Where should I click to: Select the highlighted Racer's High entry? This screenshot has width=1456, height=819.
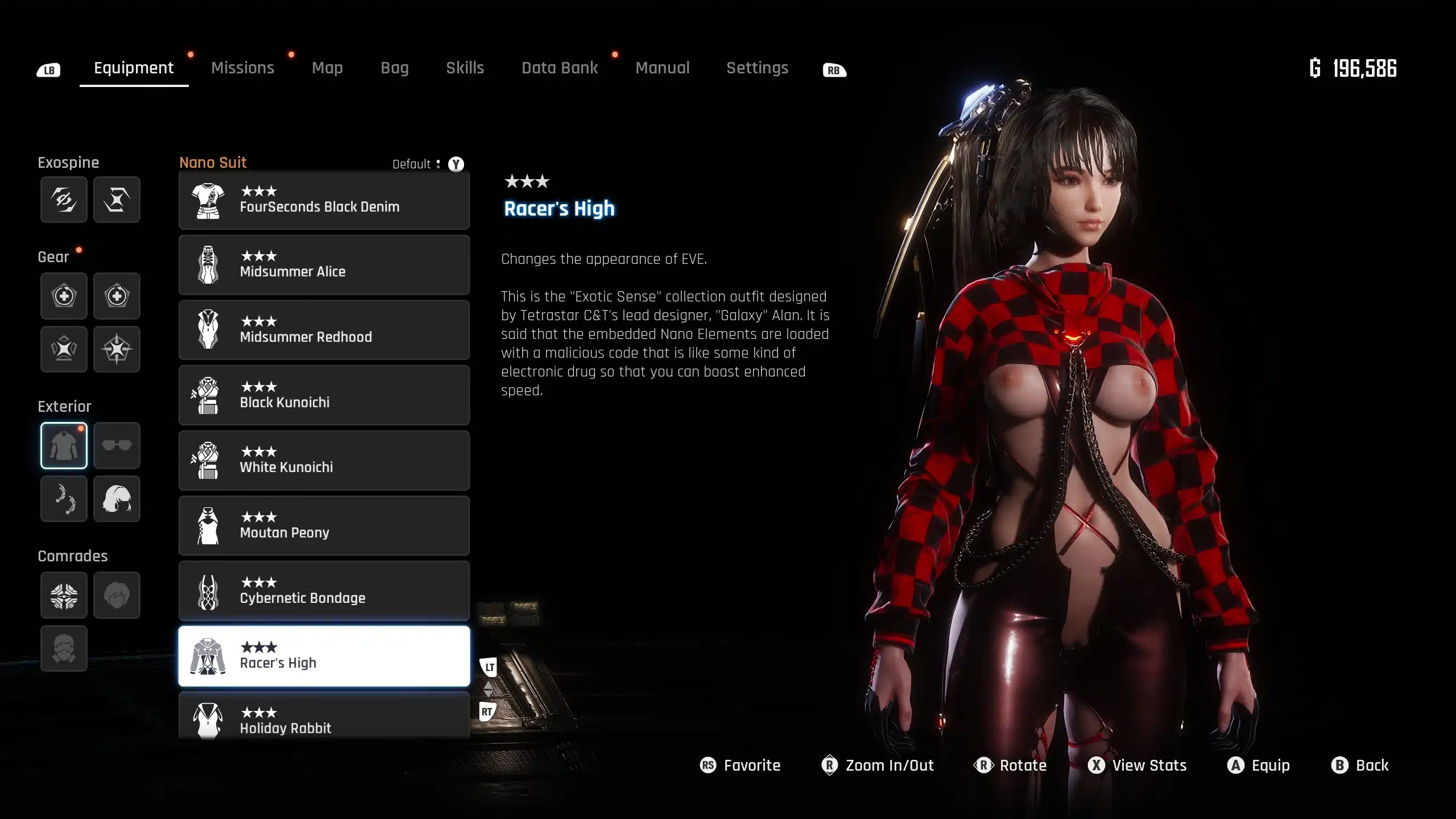tap(324, 656)
